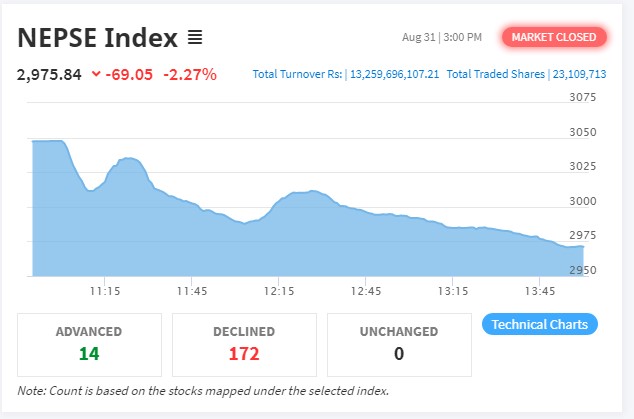Click the 3:00 PM time label
This screenshot has height=419, width=634.
(x=460, y=38)
